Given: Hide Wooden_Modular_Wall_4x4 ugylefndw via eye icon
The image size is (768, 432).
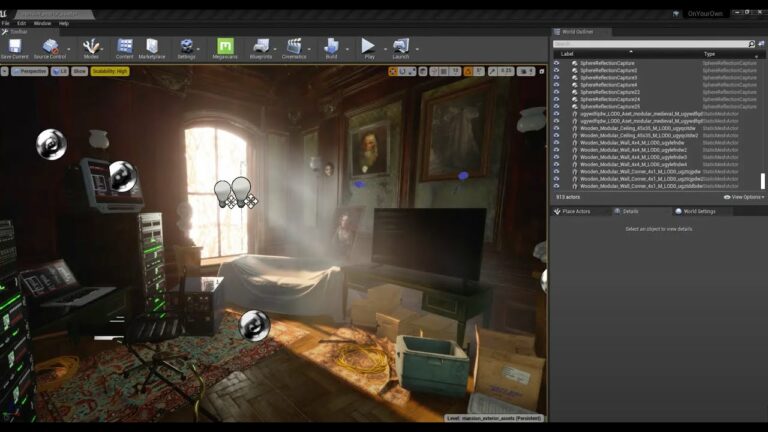Looking at the screenshot, I should [556, 143].
